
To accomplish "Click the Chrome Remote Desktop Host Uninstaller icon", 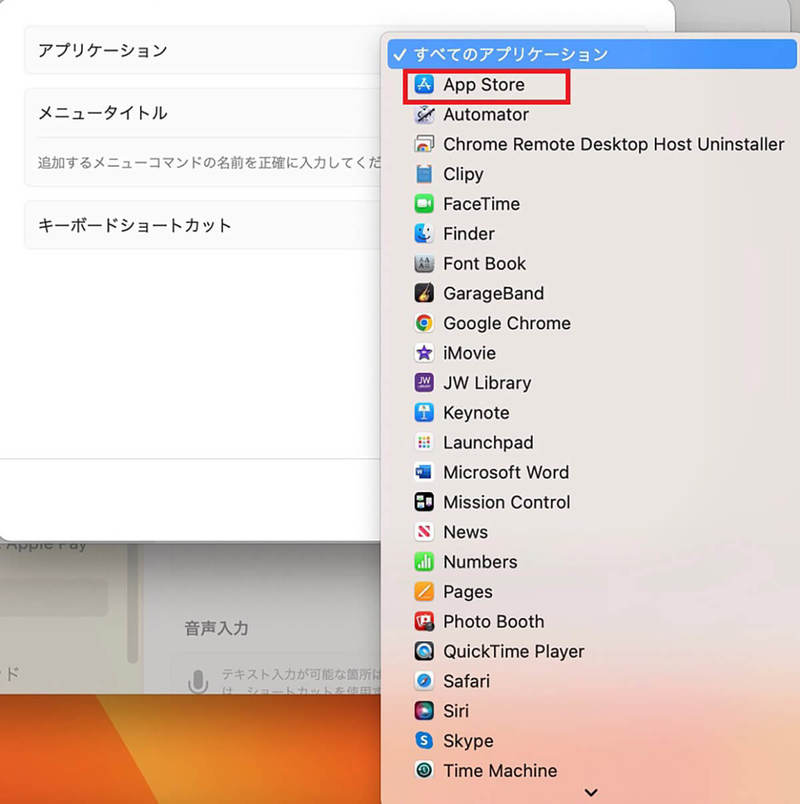I will (424, 144).
